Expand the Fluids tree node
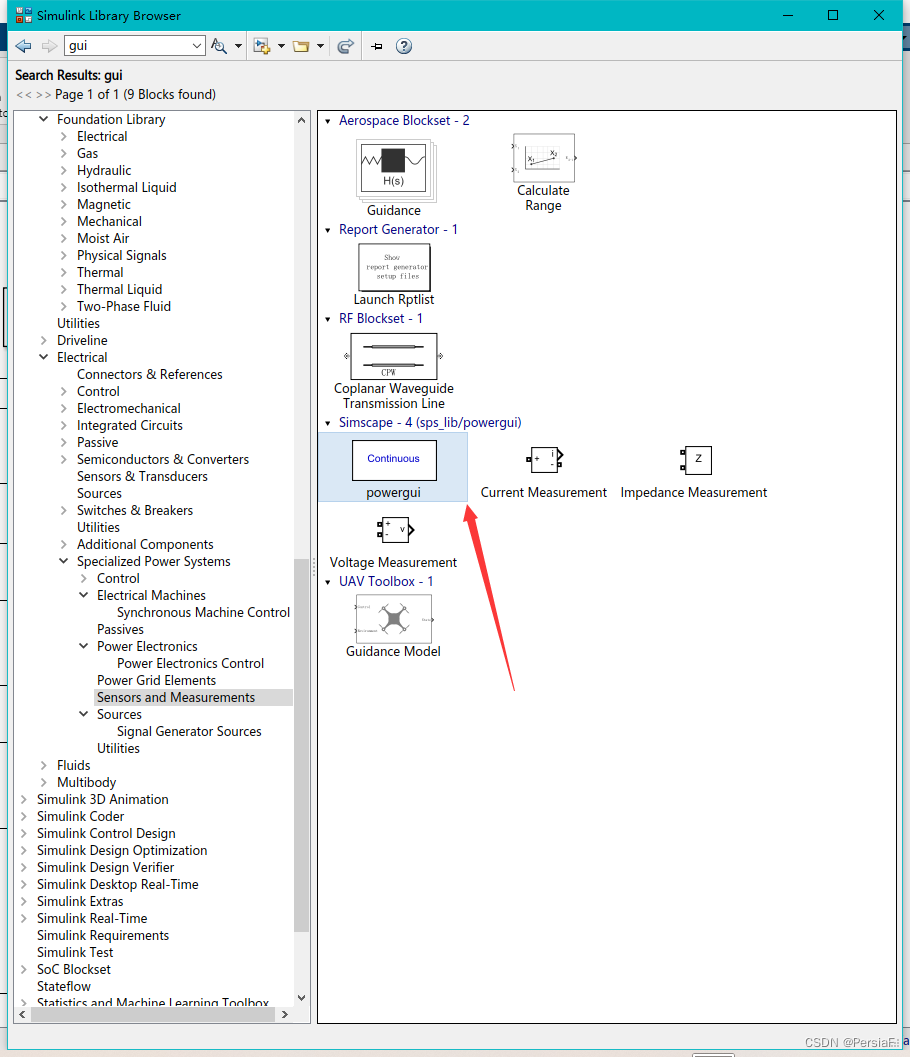 pos(44,765)
